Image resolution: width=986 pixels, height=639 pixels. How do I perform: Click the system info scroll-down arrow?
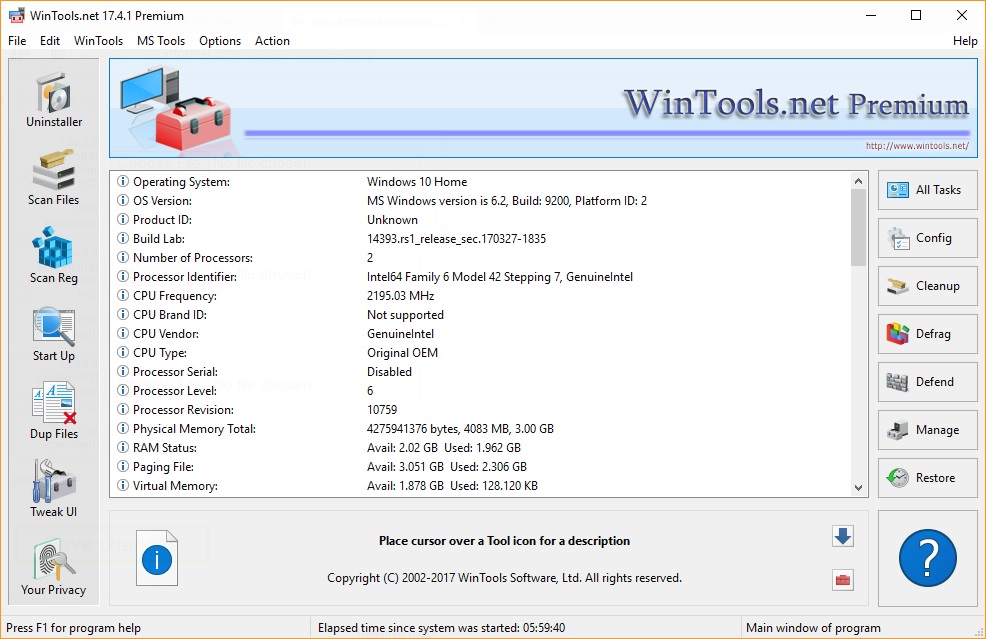858,487
